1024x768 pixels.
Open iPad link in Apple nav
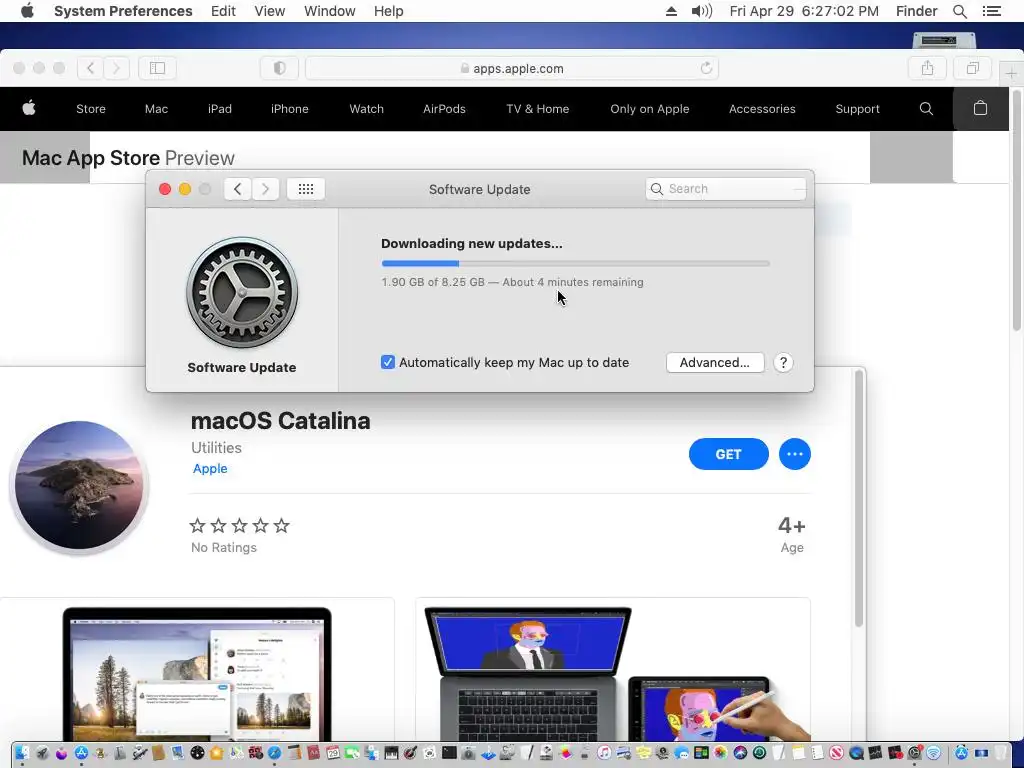219,109
